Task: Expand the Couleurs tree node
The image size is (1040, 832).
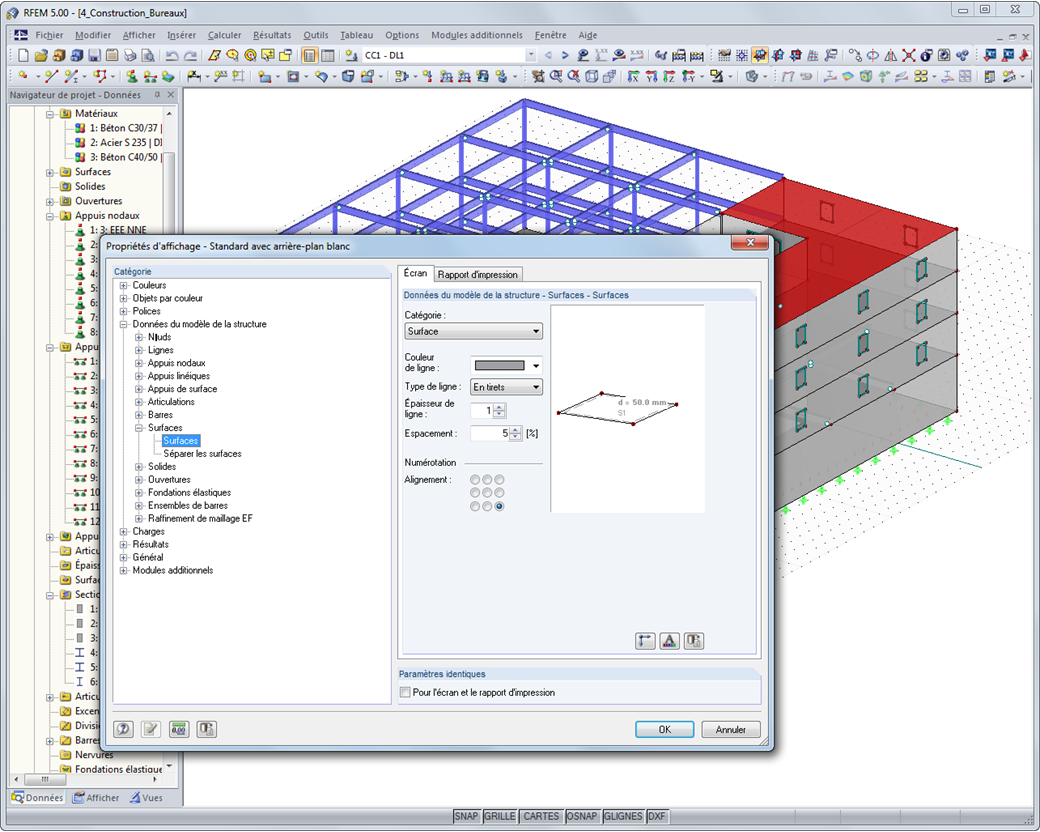Action: click(123, 285)
